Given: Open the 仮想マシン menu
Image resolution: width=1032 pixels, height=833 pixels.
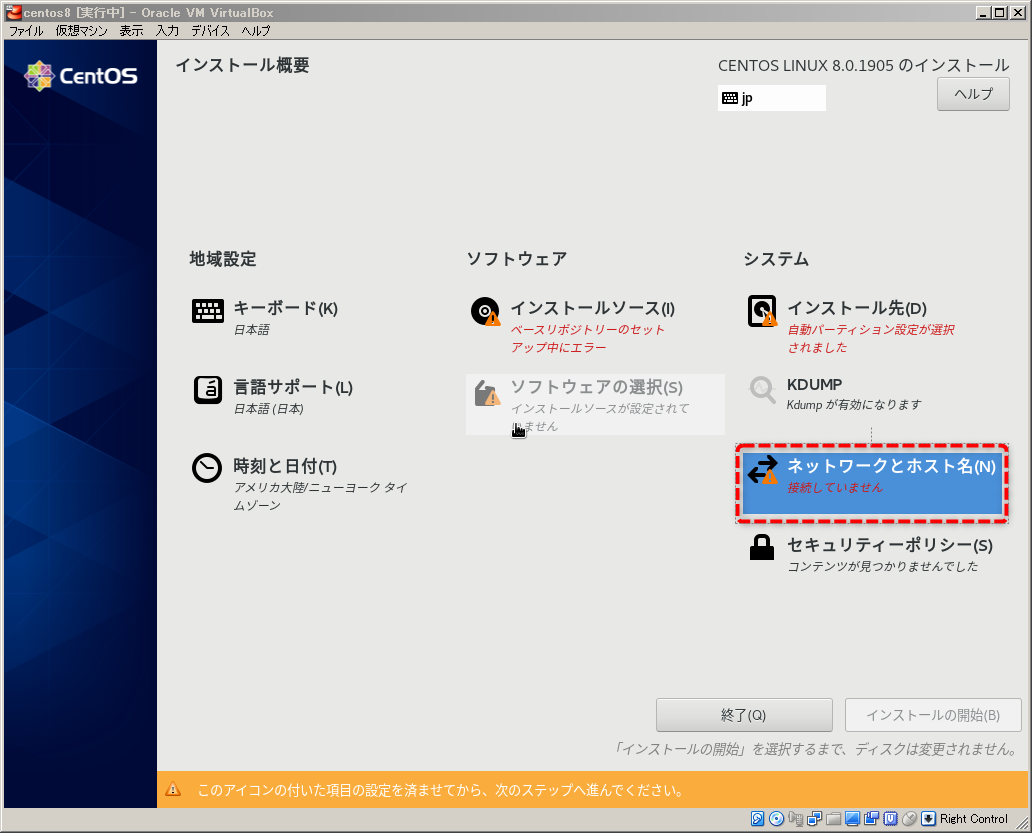Looking at the screenshot, I should (82, 31).
